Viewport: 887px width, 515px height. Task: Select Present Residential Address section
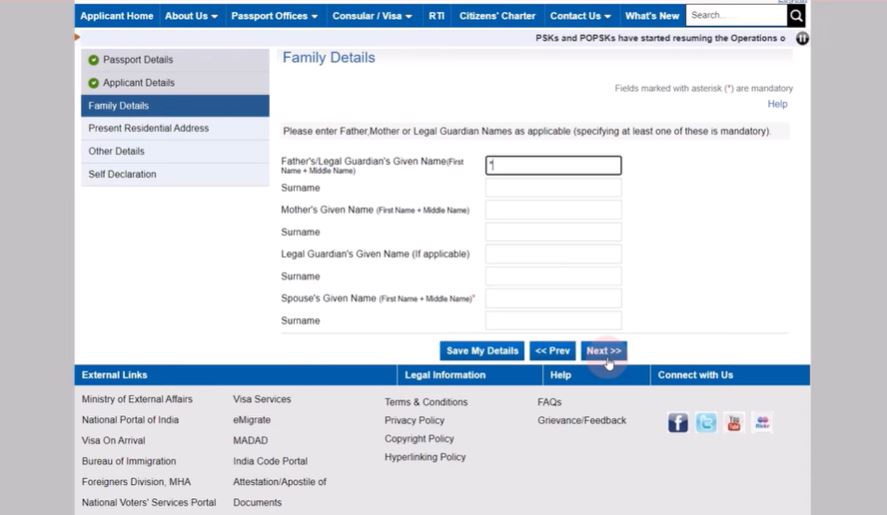click(x=149, y=128)
